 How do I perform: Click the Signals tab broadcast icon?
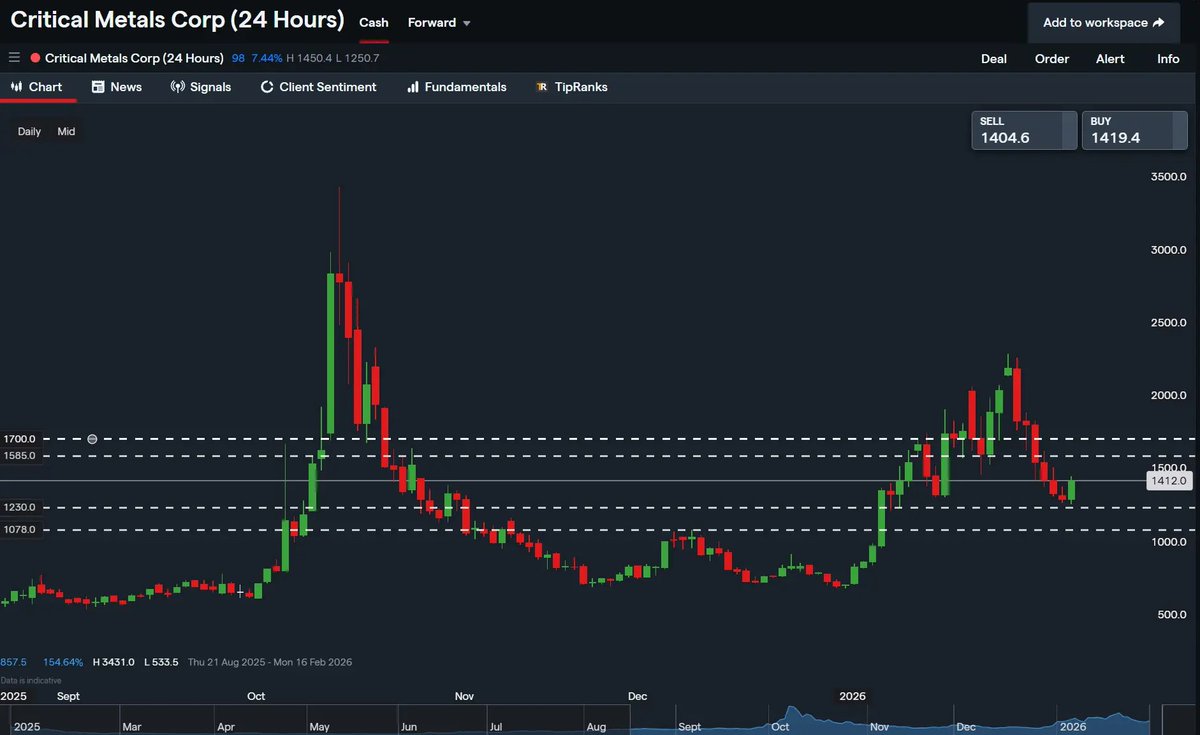(x=178, y=87)
